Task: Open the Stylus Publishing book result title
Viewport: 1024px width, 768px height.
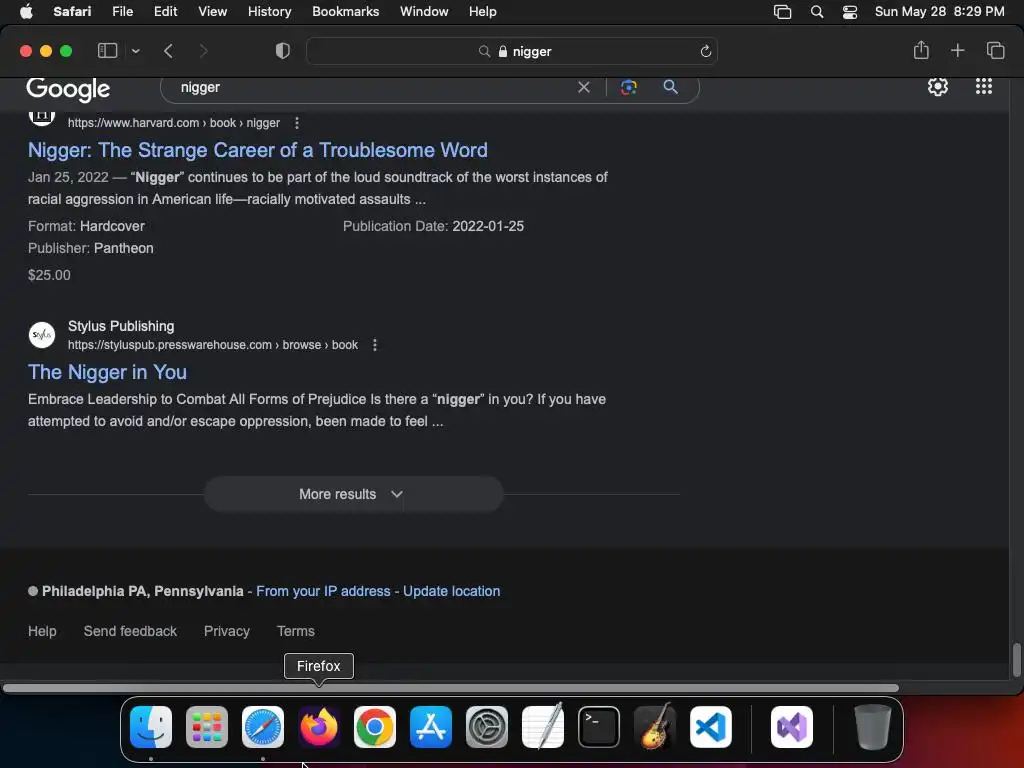Action: pyautogui.click(x=107, y=372)
